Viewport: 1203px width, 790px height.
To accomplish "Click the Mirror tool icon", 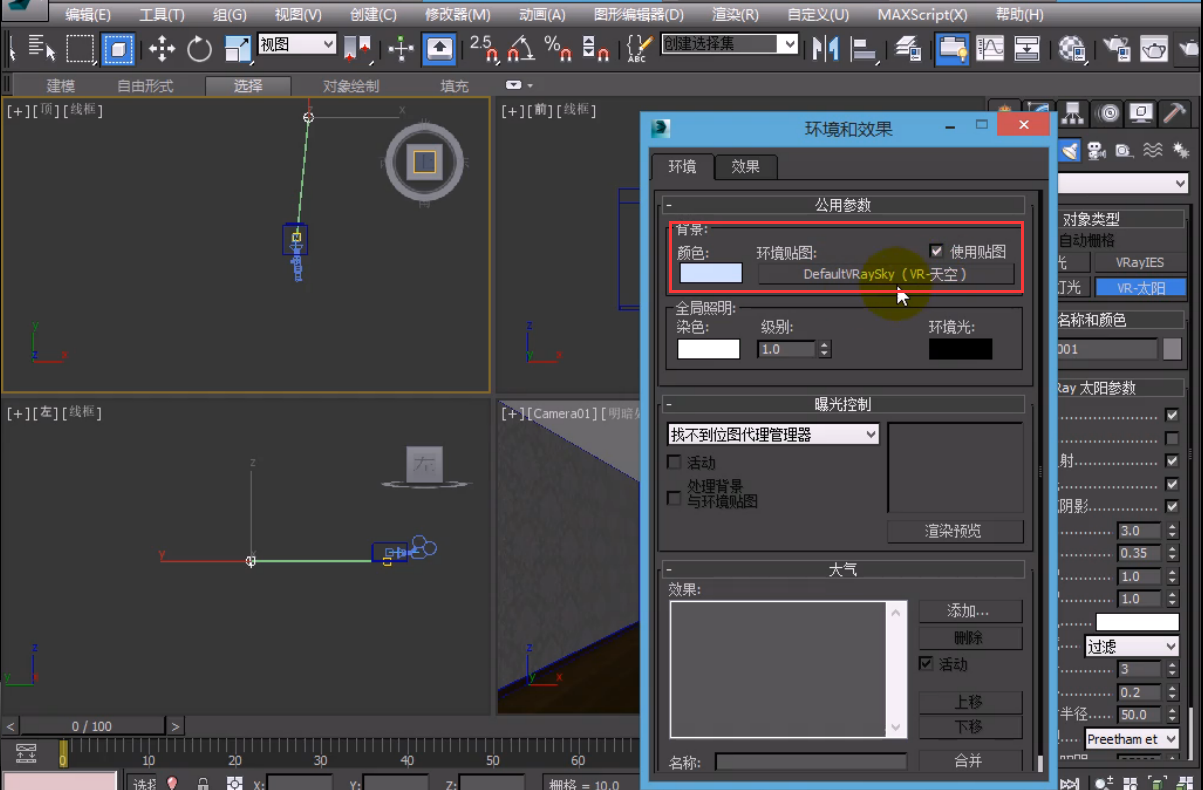I will 825,48.
